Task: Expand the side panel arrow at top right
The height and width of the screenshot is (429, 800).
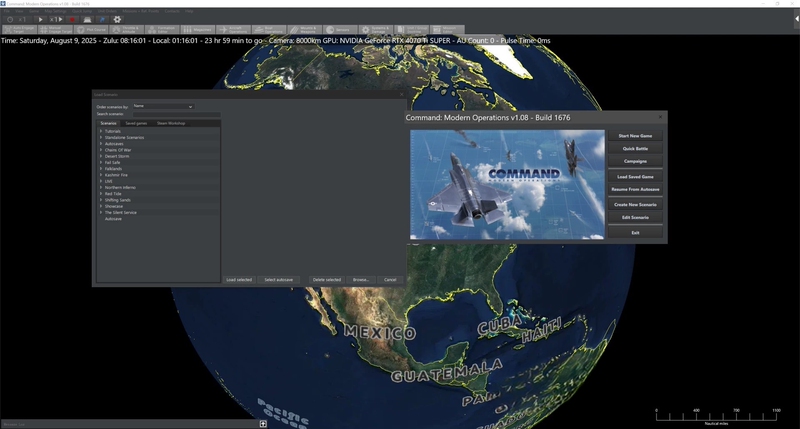Action: pyautogui.click(x=796, y=19)
